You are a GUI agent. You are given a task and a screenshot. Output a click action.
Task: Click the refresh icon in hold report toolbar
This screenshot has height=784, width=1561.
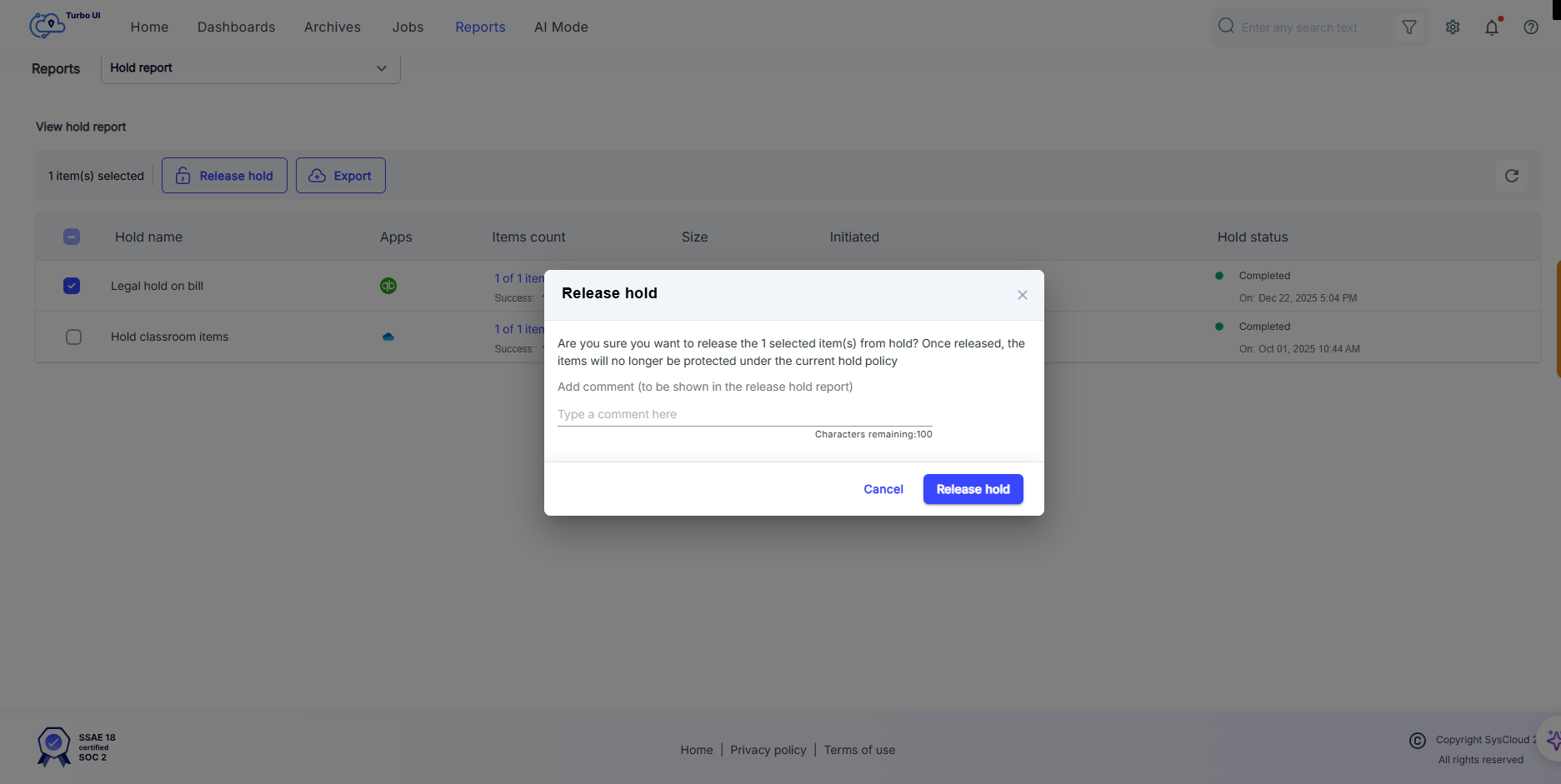(x=1512, y=176)
